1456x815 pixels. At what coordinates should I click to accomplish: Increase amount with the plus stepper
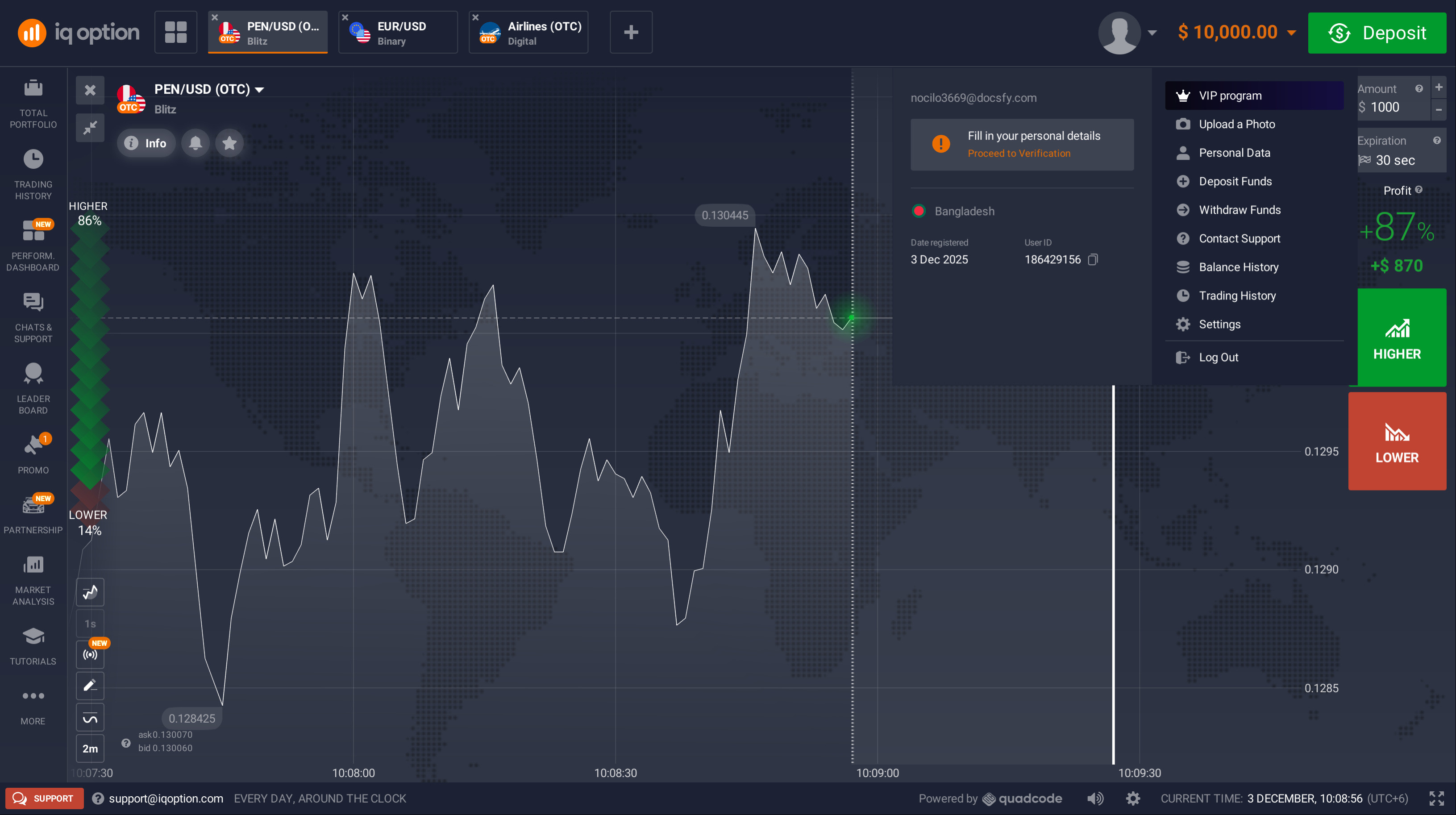click(x=1439, y=87)
